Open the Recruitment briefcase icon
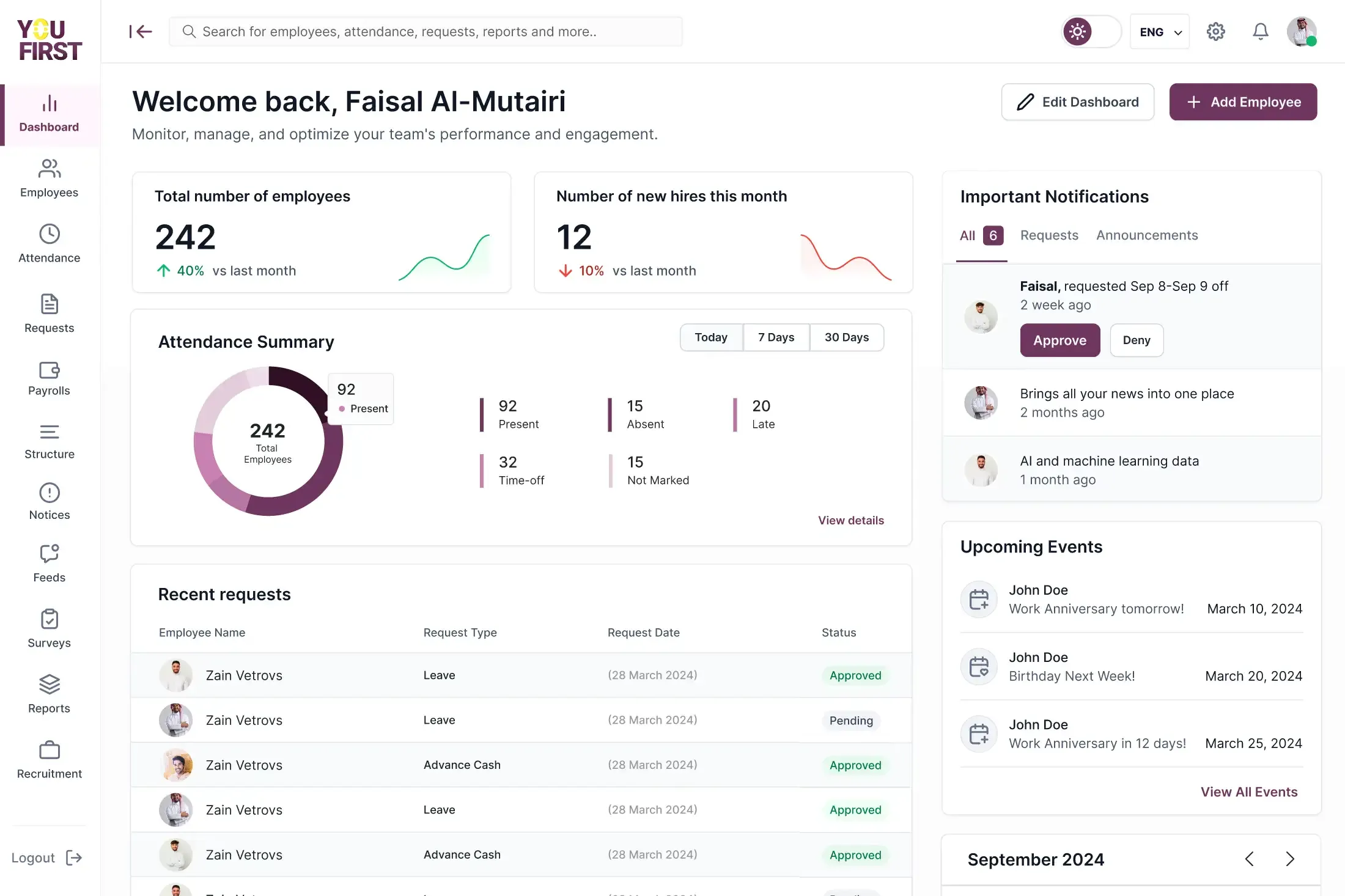1345x896 pixels. point(50,750)
